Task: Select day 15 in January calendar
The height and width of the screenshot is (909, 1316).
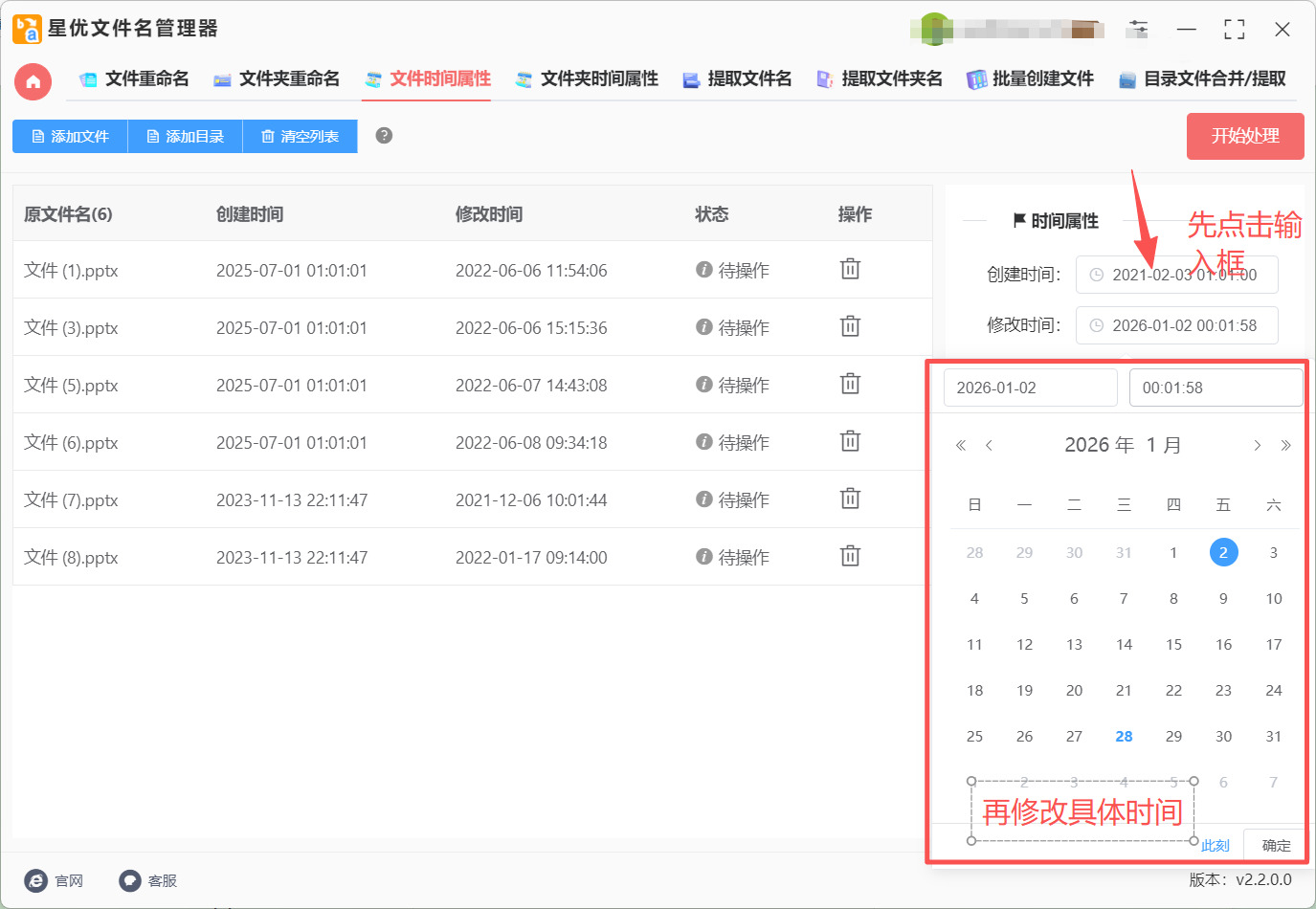Action: click(1173, 644)
